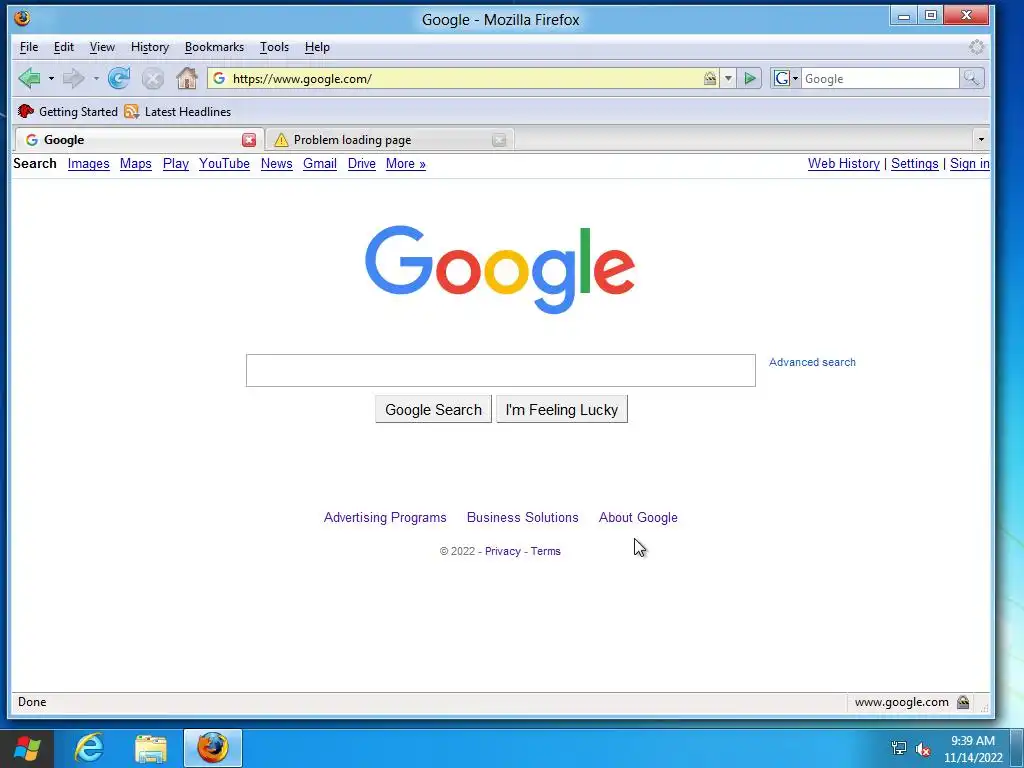Open the History menu
Viewport: 1024px width, 768px height.
coord(150,47)
